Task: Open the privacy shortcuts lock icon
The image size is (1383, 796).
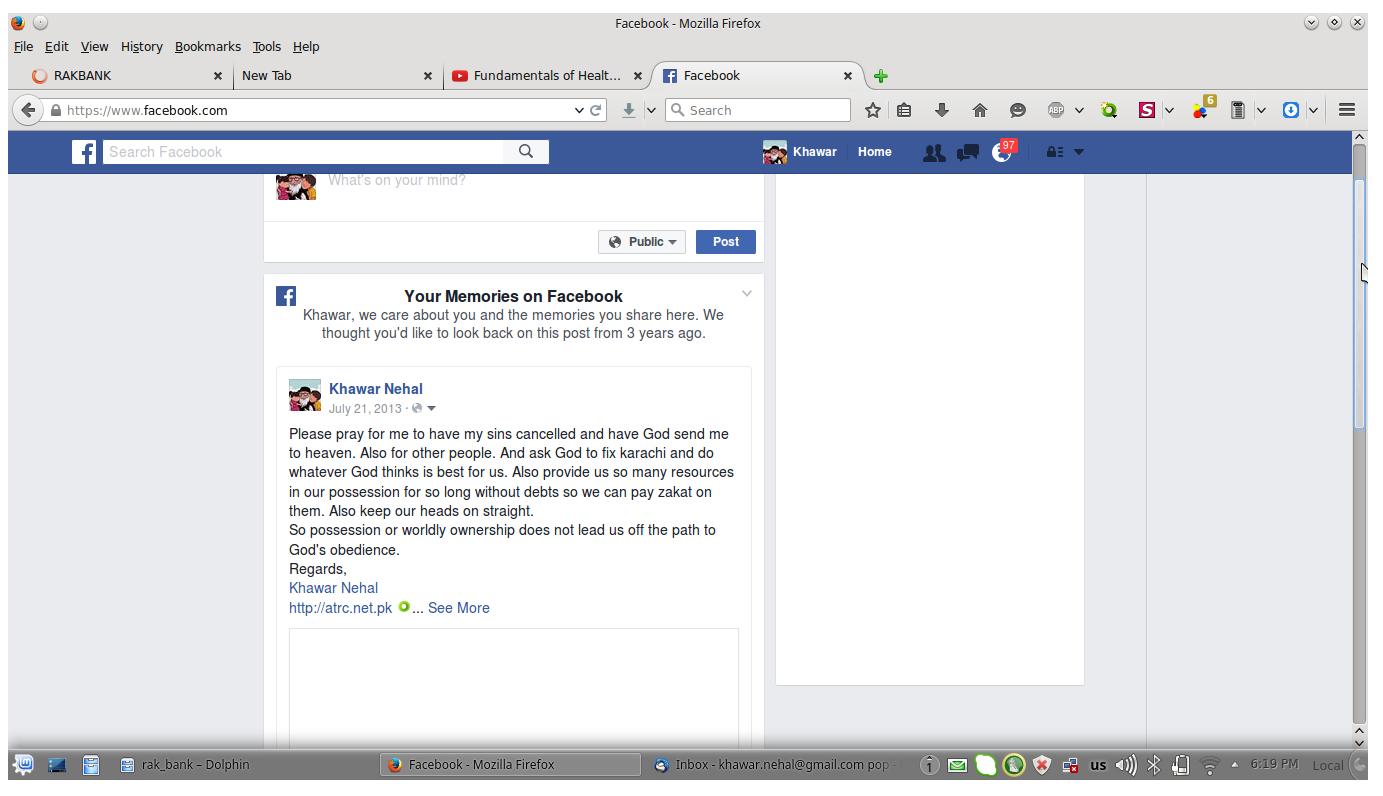Action: click(1054, 152)
